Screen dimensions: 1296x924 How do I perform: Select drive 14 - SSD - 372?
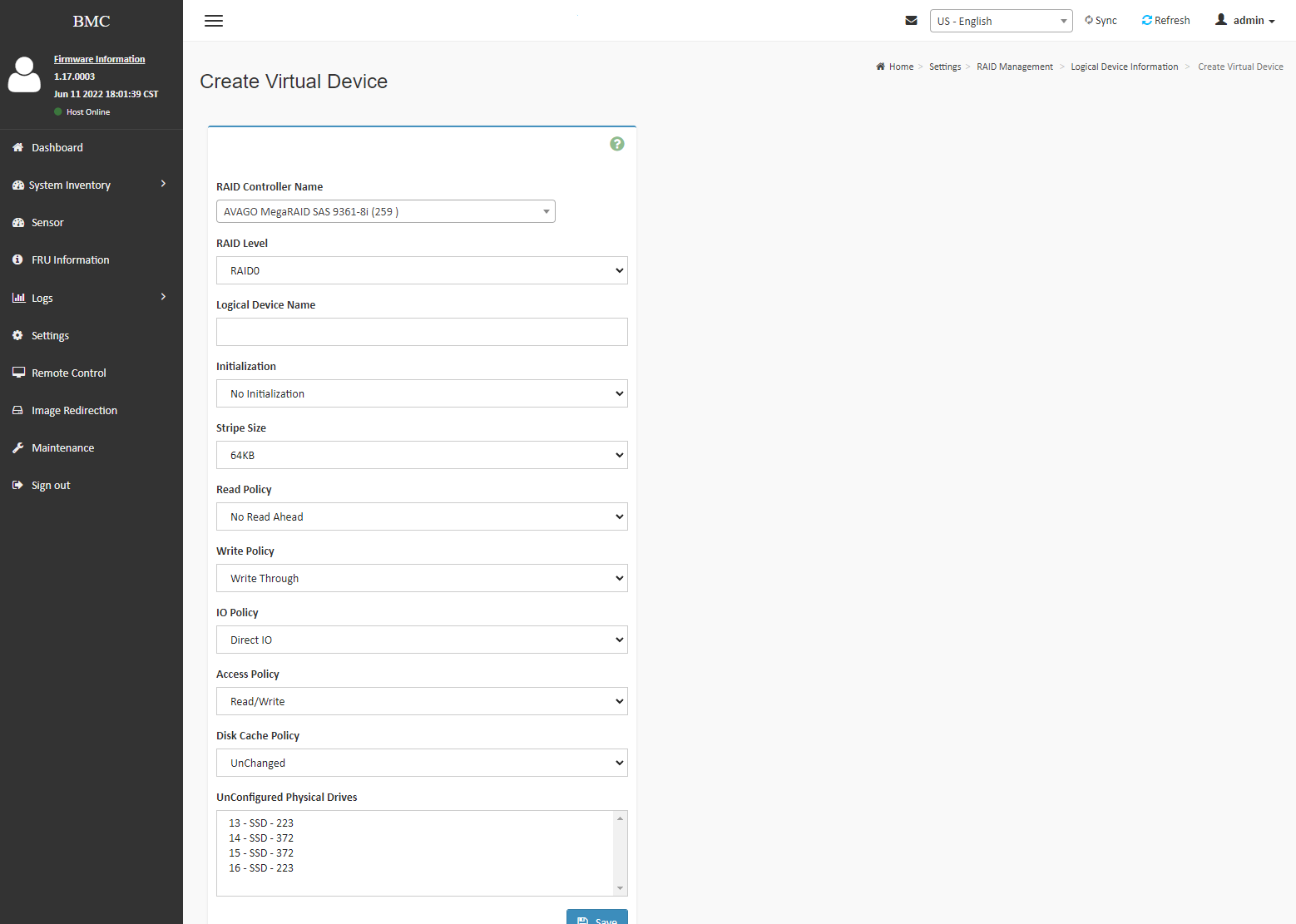tap(261, 838)
